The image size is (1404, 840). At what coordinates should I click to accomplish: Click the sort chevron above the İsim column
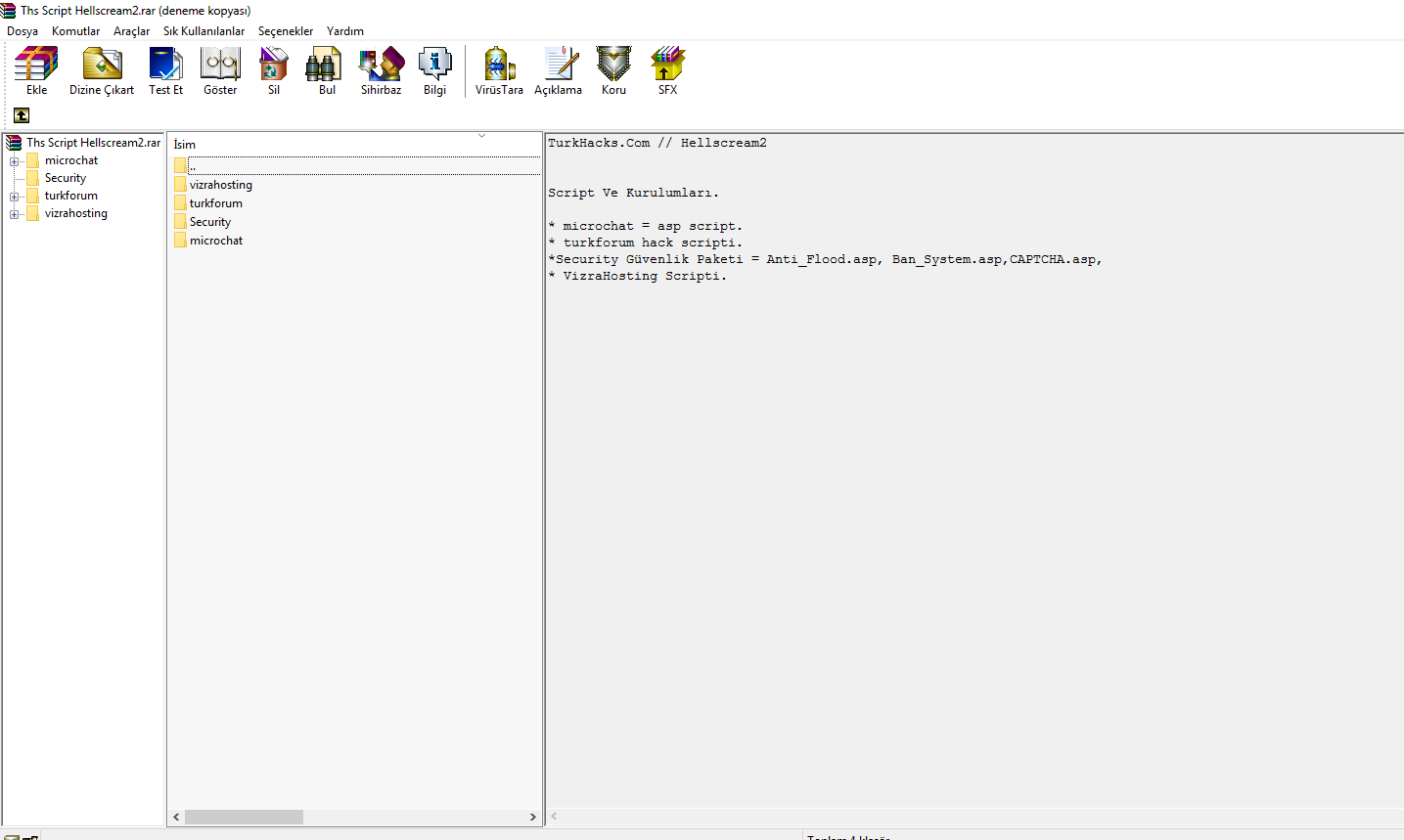(x=481, y=136)
